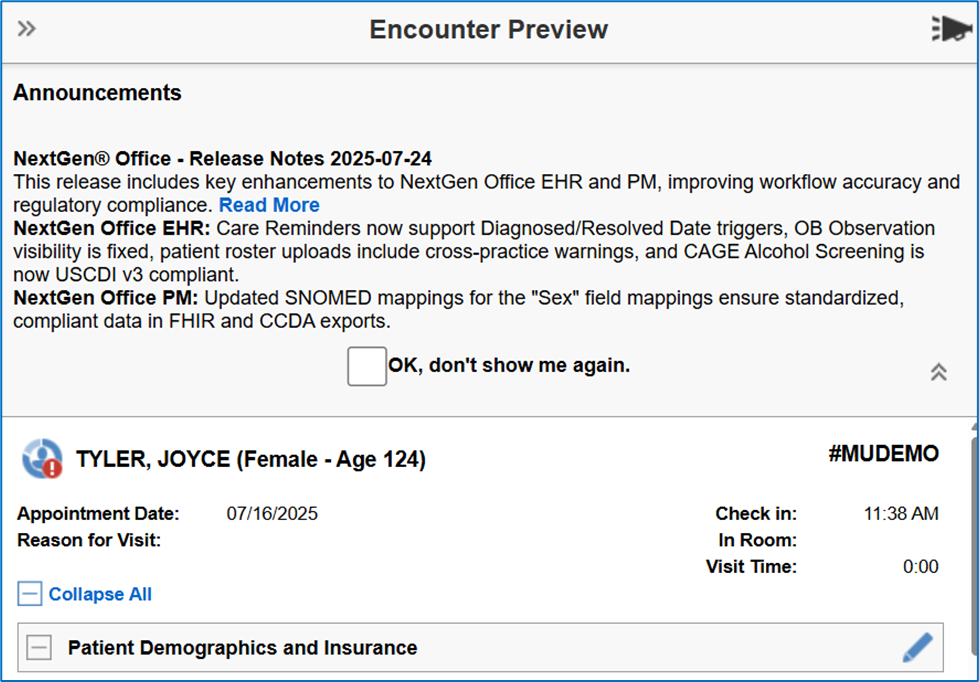The height and width of the screenshot is (682, 979).
Task: Click the pencil edit icon for Patient Demographics
Action: click(x=917, y=648)
